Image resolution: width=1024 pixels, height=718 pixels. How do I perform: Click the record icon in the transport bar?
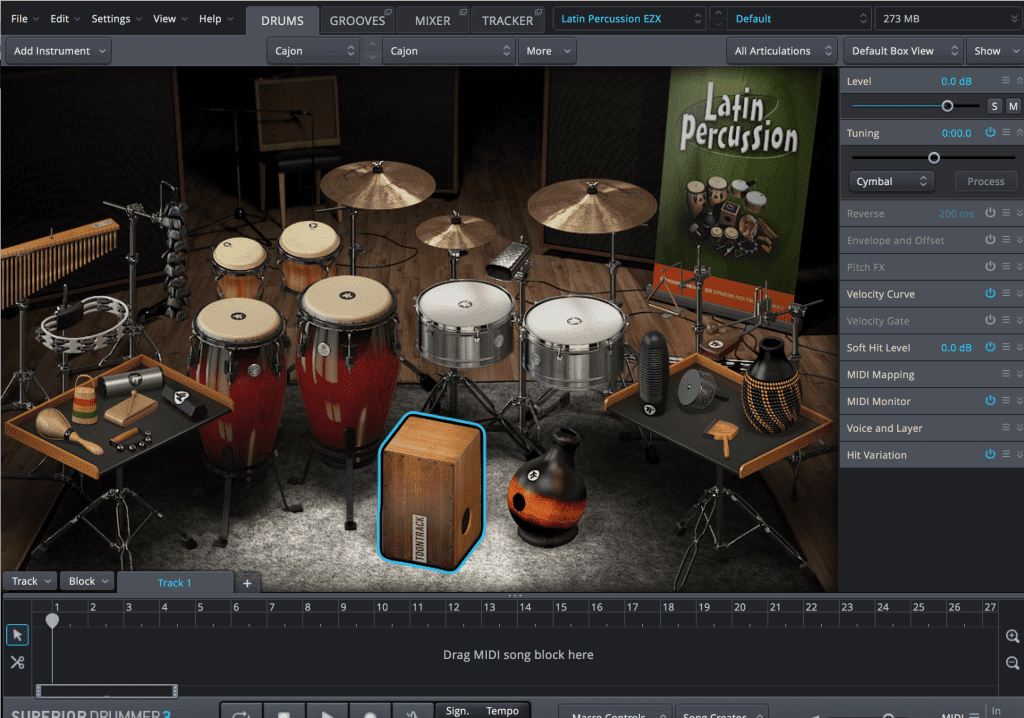(370, 712)
